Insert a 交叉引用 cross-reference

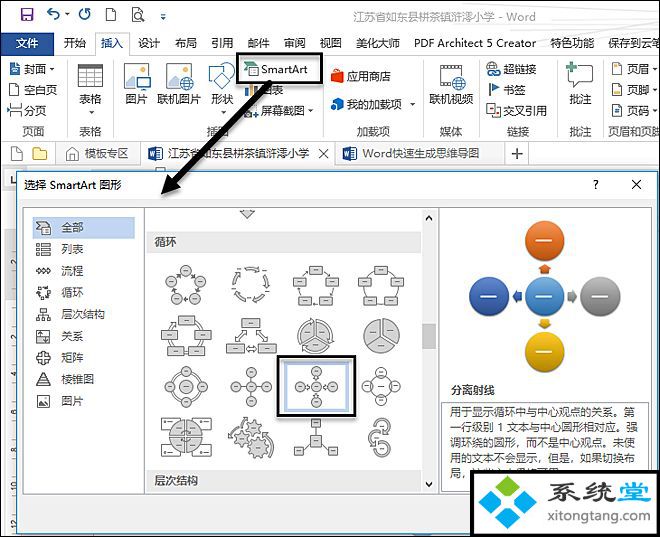click(516, 111)
